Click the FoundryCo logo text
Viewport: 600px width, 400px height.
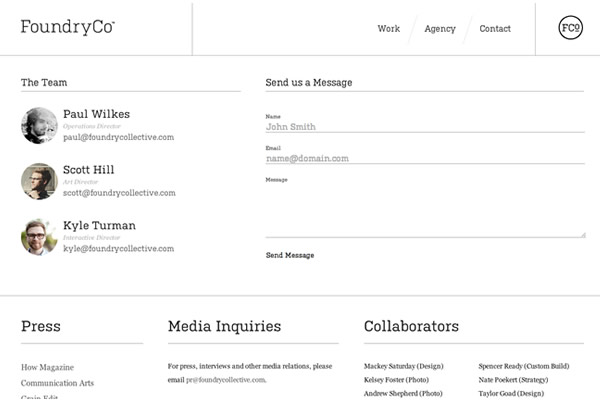click(67, 28)
